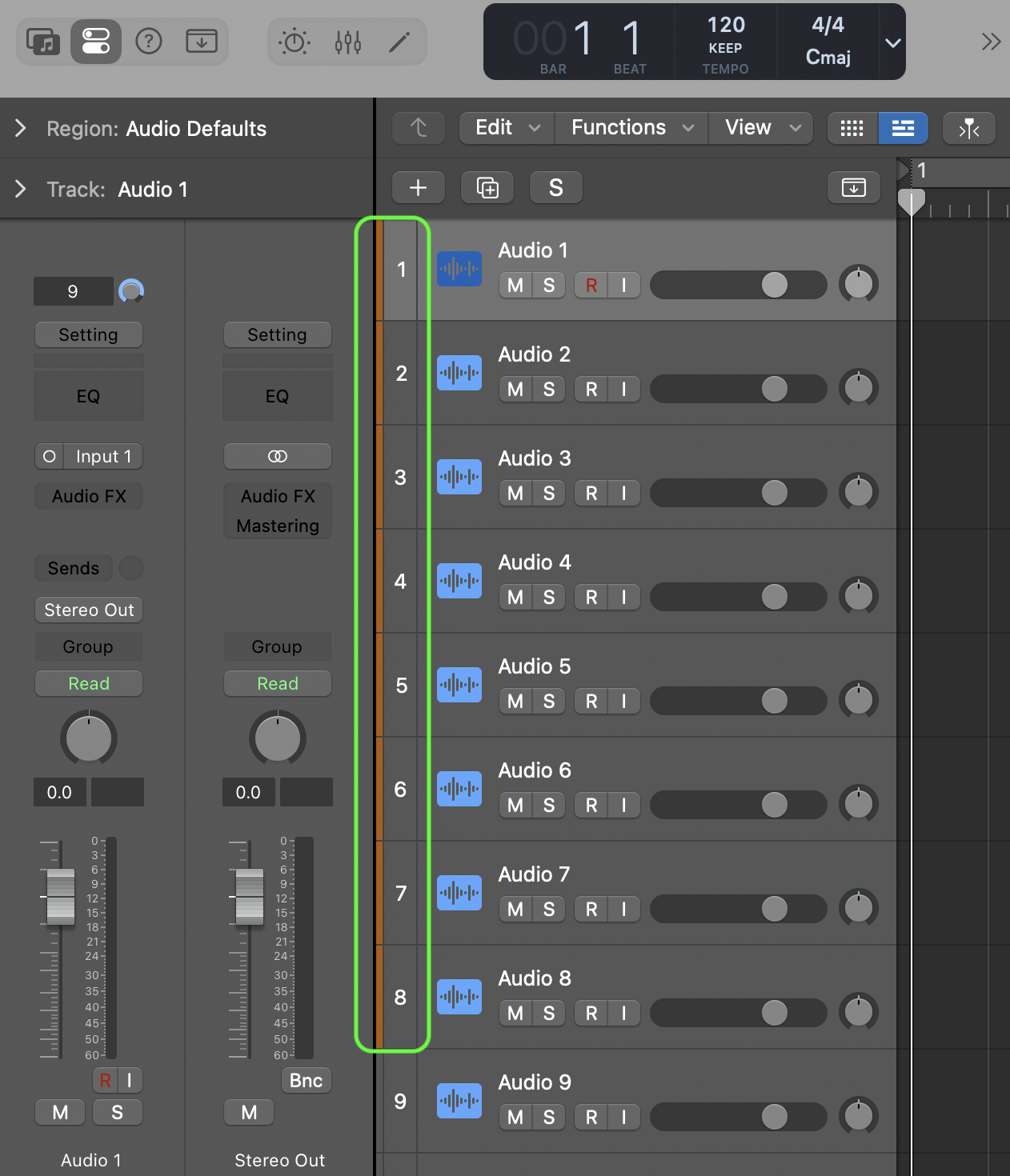Click the Audio 3 waveform track icon
Viewport: 1010px width, 1176px height.
(459, 477)
